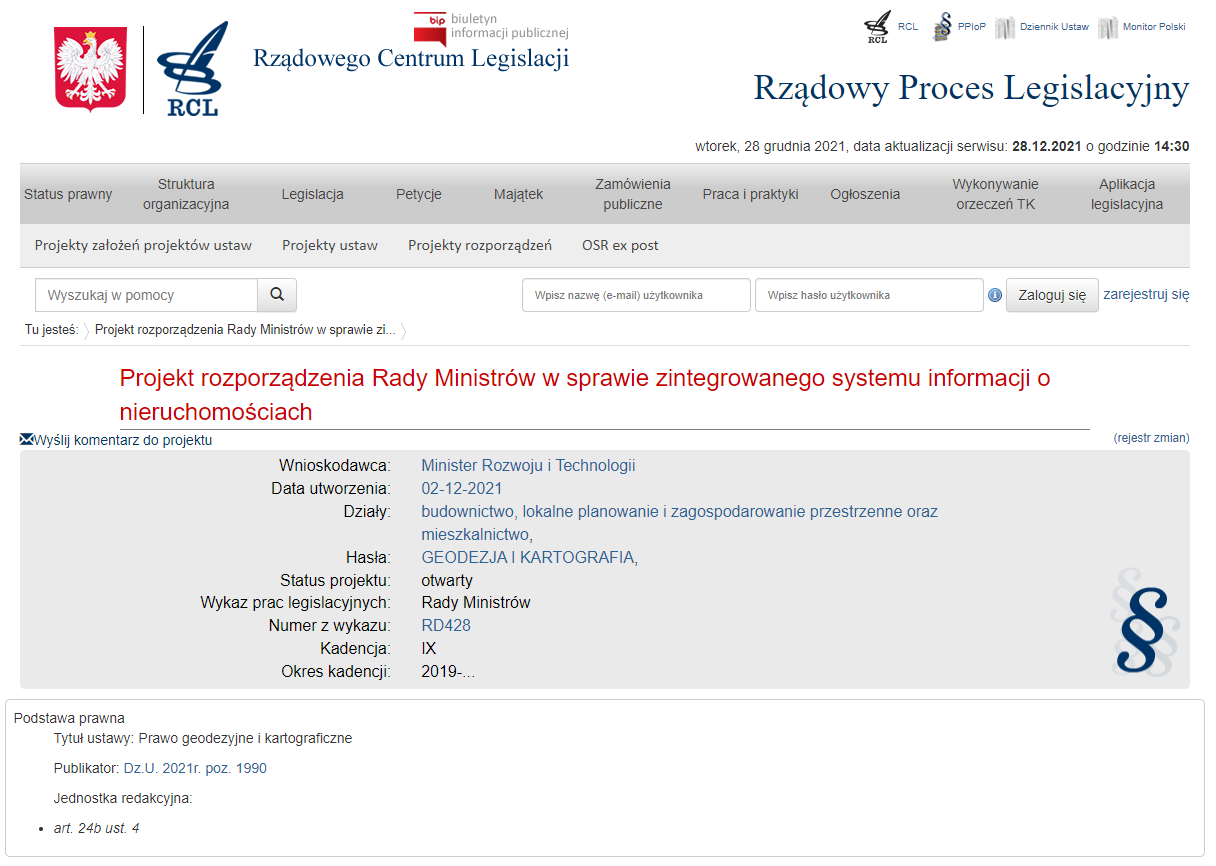
Task: Click envelope icon to send project comment
Action: pos(26,439)
